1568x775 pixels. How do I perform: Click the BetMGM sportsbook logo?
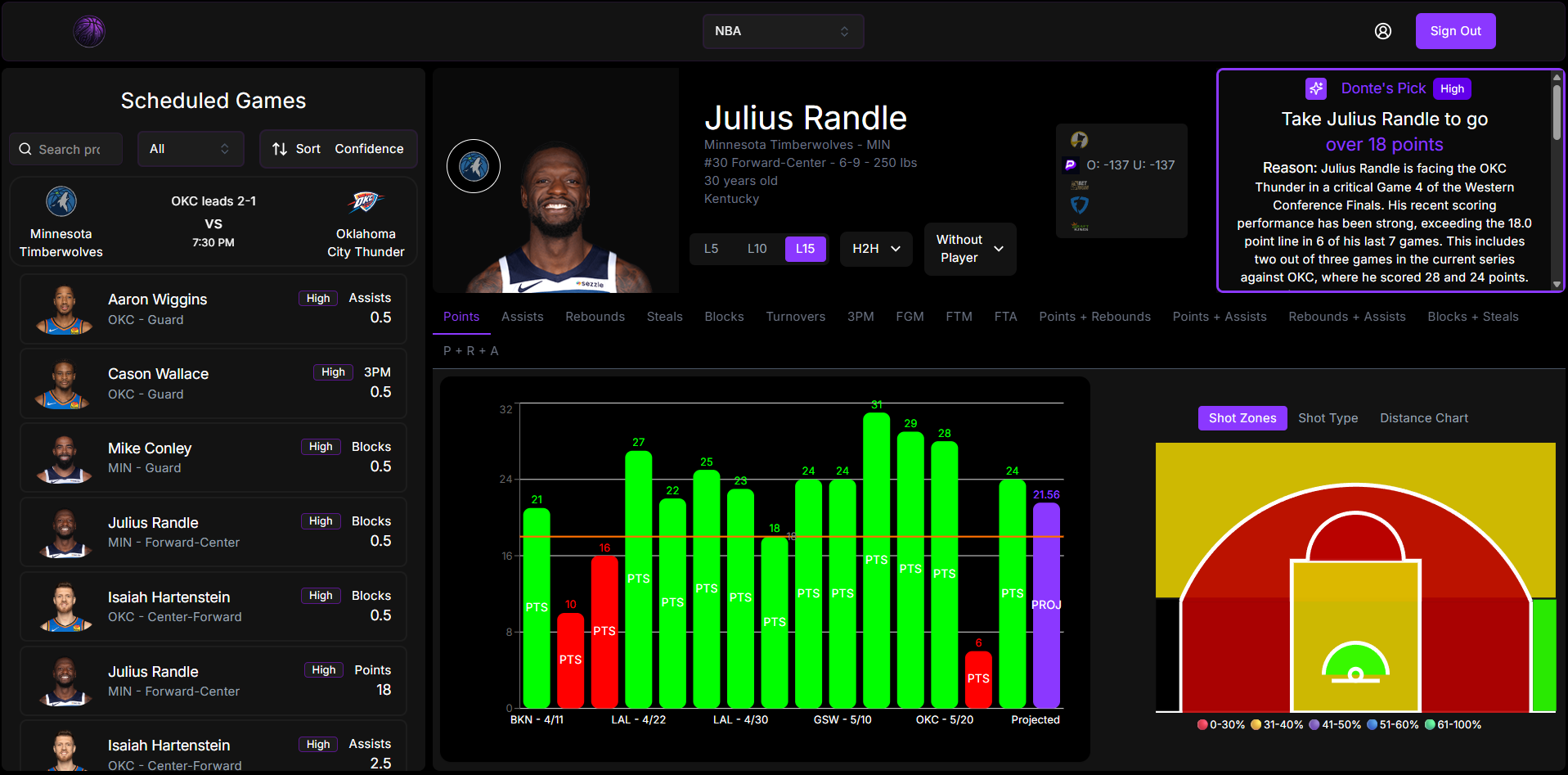(1080, 185)
